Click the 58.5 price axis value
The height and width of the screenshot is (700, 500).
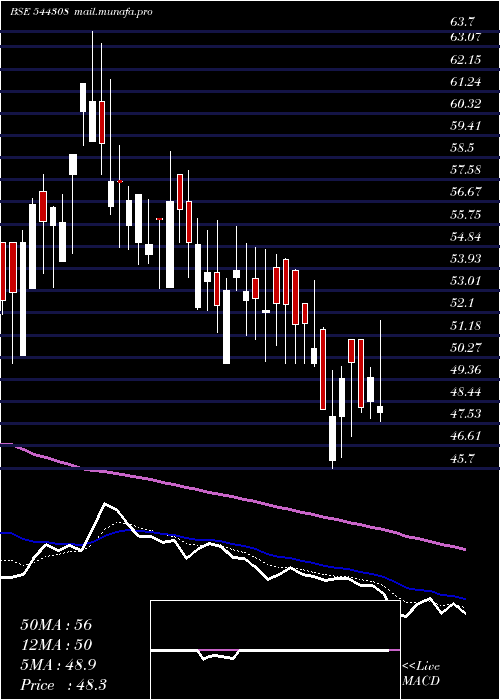[463, 148]
